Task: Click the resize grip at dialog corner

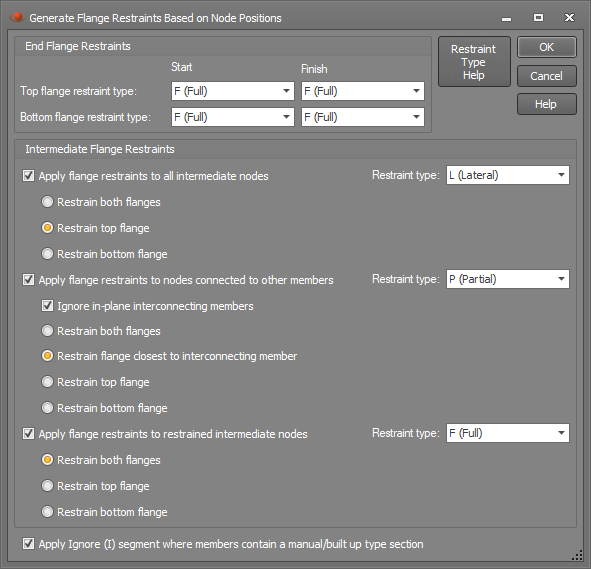Action: coord(577,555)
